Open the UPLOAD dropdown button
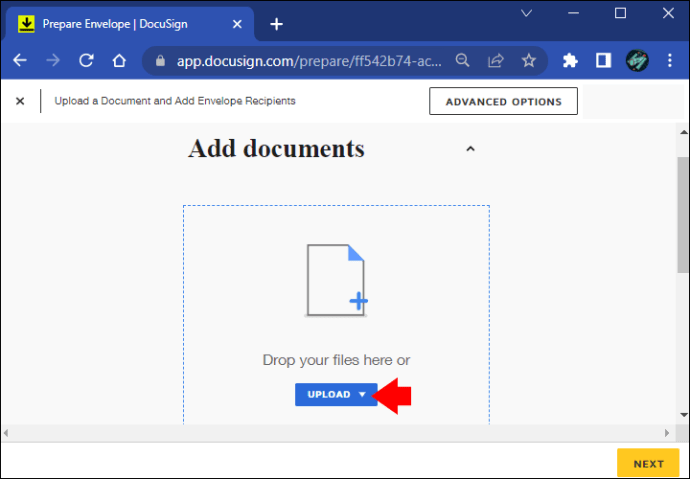The width and height of the screenshot is (690, 479). pos(336,395)
